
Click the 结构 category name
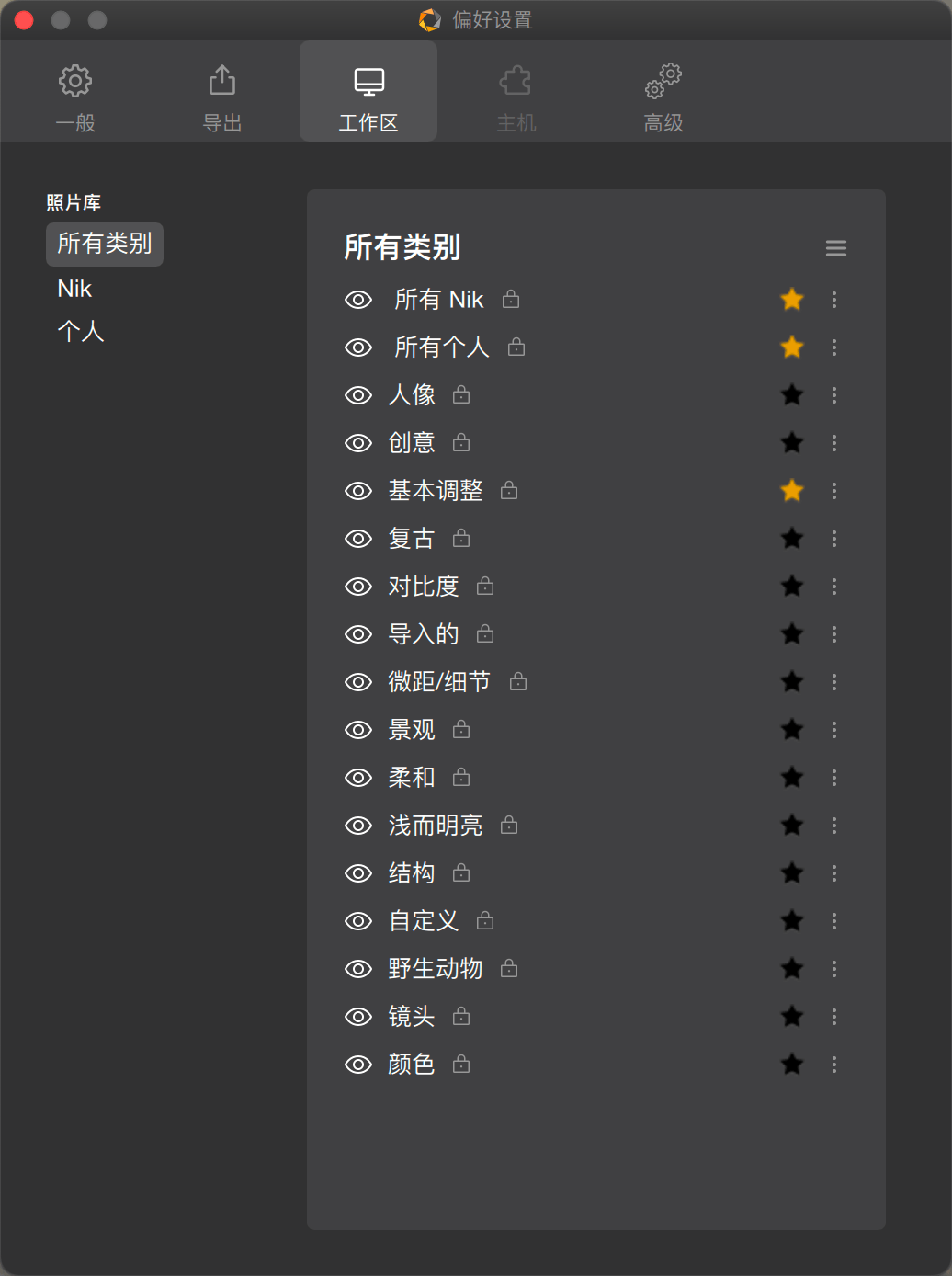411,873
